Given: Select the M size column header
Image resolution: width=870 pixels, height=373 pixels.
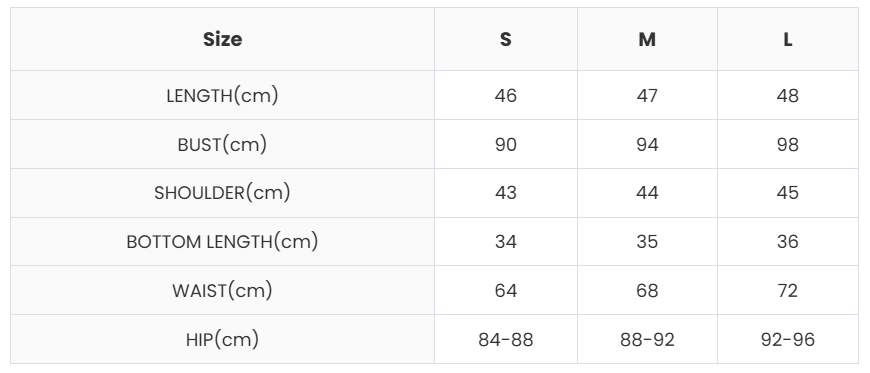Looking at the screenshot, I should 647,39.
